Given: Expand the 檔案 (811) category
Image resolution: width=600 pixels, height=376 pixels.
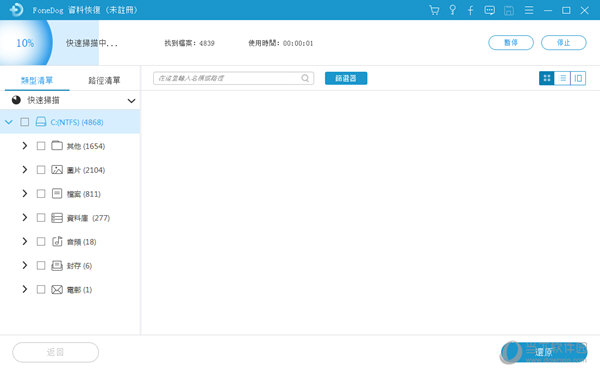Looking at the screenshot, I should [25, 194].
